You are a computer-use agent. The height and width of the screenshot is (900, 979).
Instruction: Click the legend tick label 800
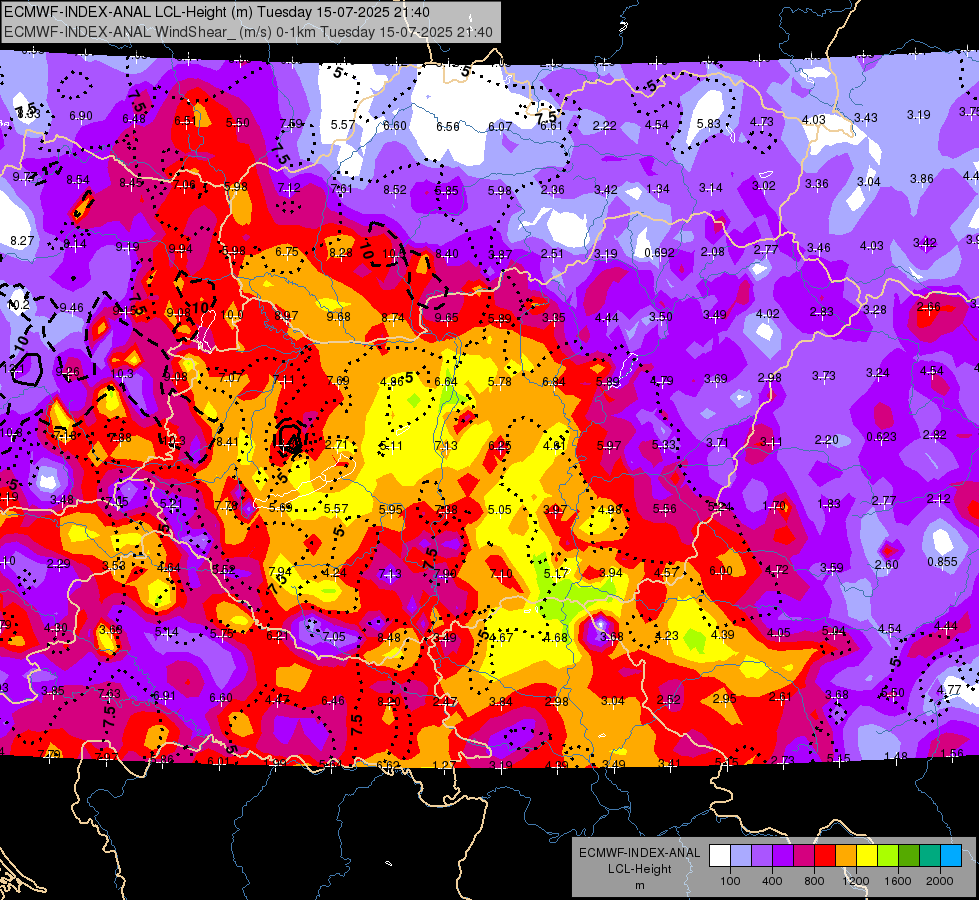pyautogui.click(x=814, y=881)
